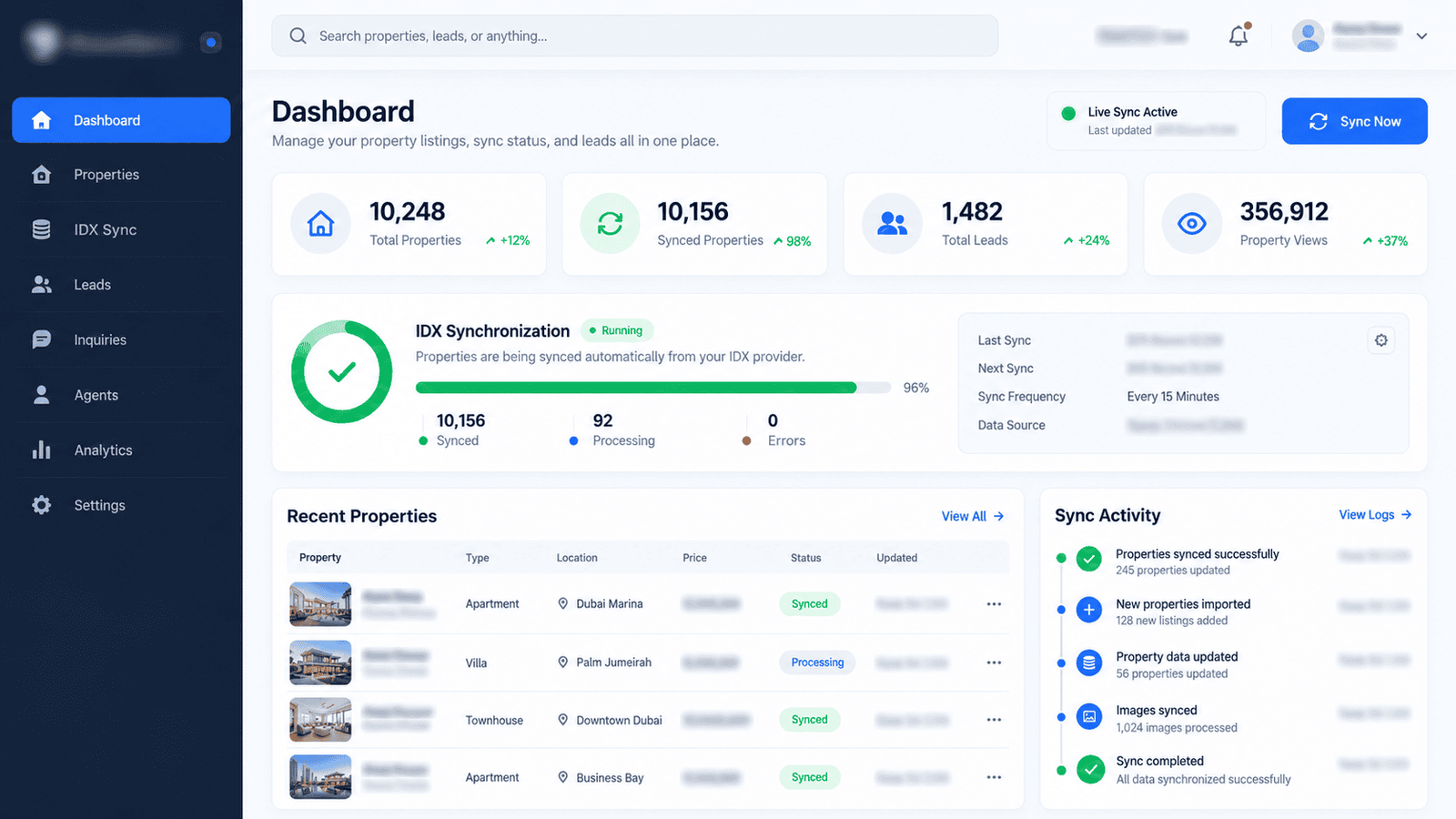This screenshot has height=819, width=1456.
Task: Click the user avatar in the header
Action: 1308,36
